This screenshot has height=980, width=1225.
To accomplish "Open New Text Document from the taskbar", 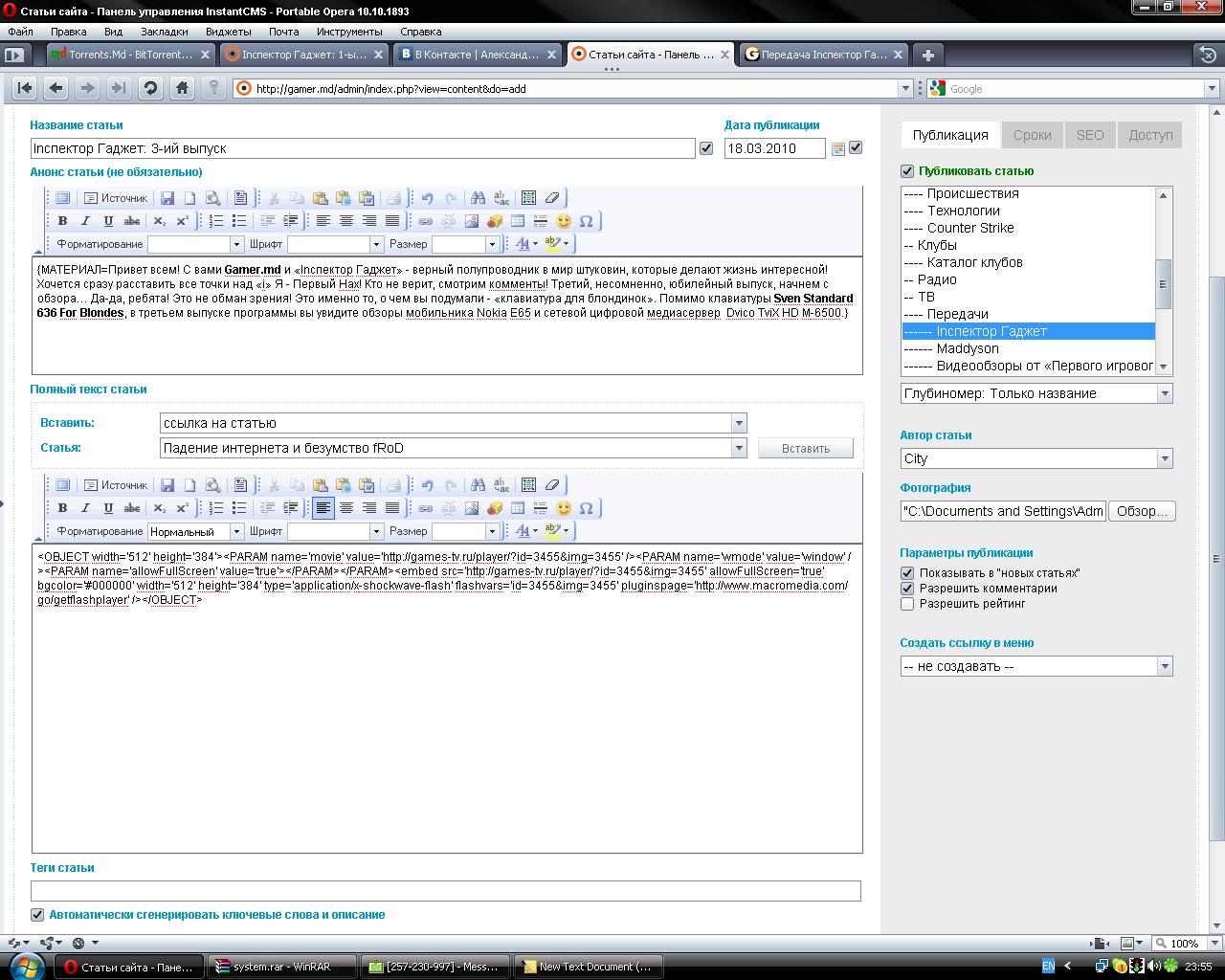I will pos(588,967).
